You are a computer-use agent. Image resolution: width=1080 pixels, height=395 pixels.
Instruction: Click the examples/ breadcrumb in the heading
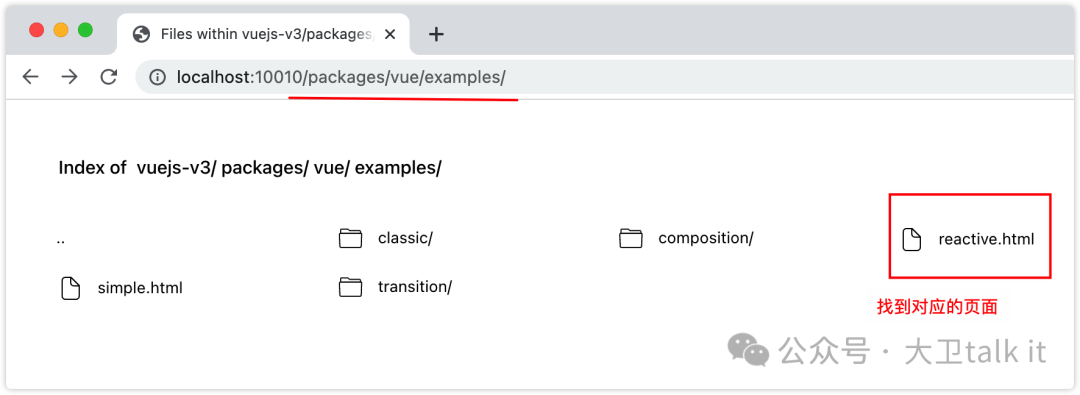click(x=398, y=168)
